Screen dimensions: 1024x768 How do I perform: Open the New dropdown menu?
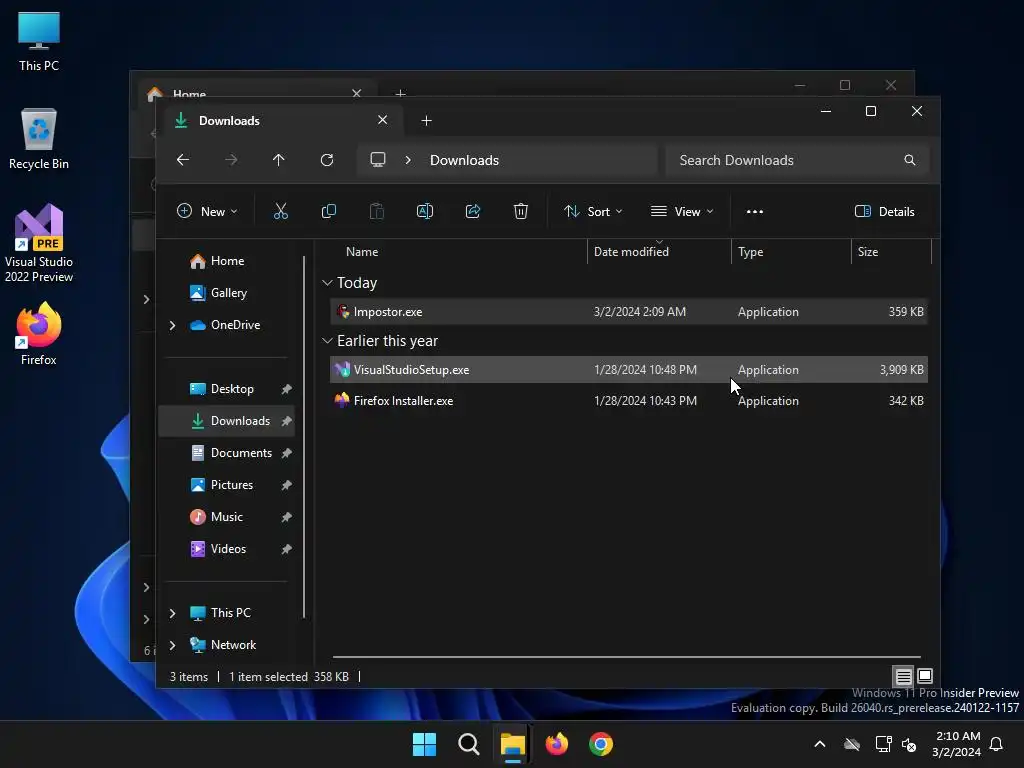point(207,211)
